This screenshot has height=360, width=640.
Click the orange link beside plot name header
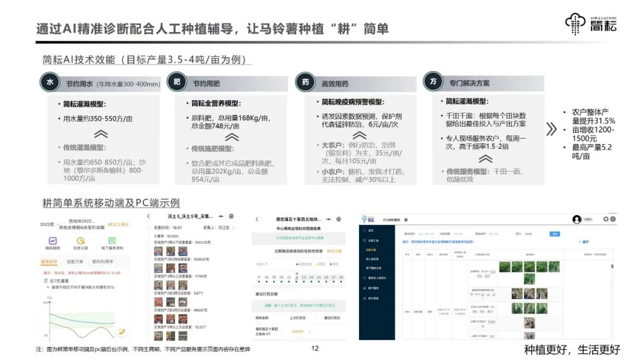point(118,224)
